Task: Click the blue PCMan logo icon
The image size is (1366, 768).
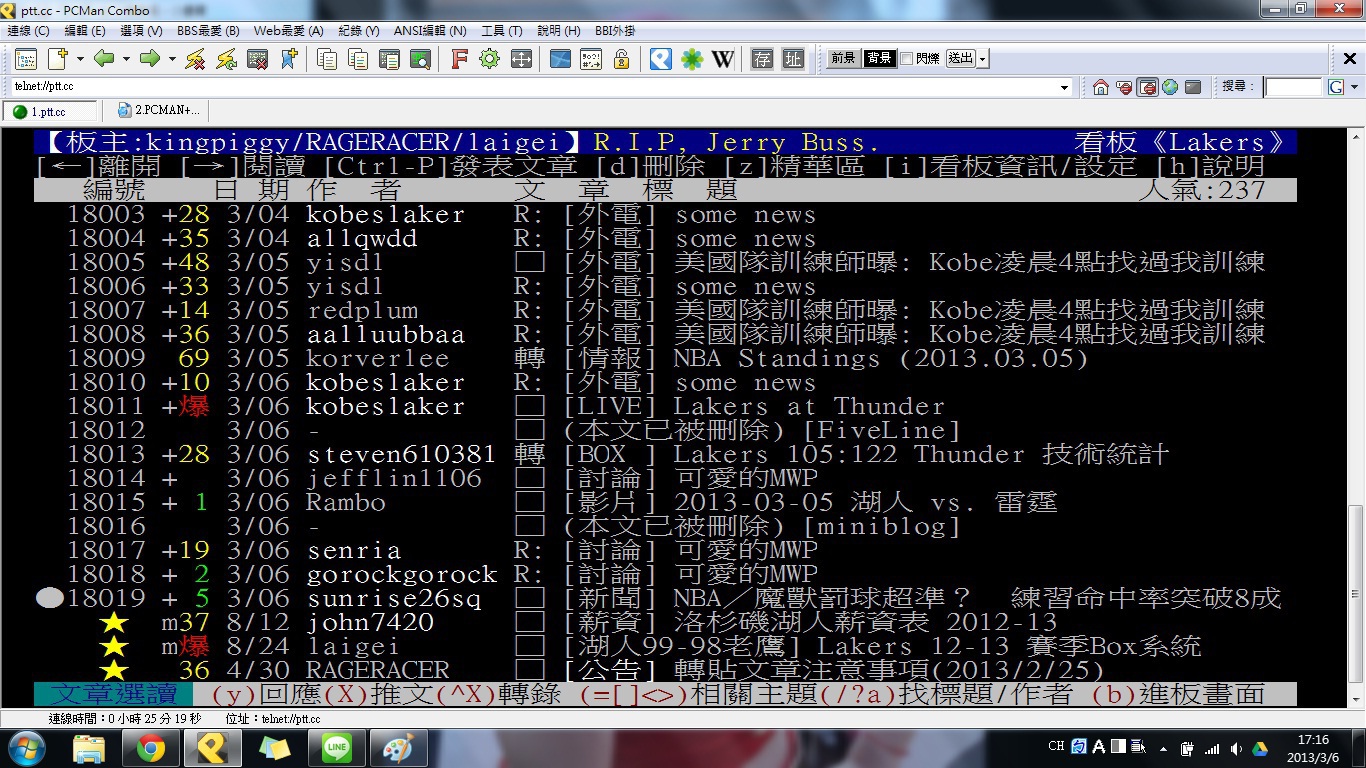Action: [x=660, y=59]
